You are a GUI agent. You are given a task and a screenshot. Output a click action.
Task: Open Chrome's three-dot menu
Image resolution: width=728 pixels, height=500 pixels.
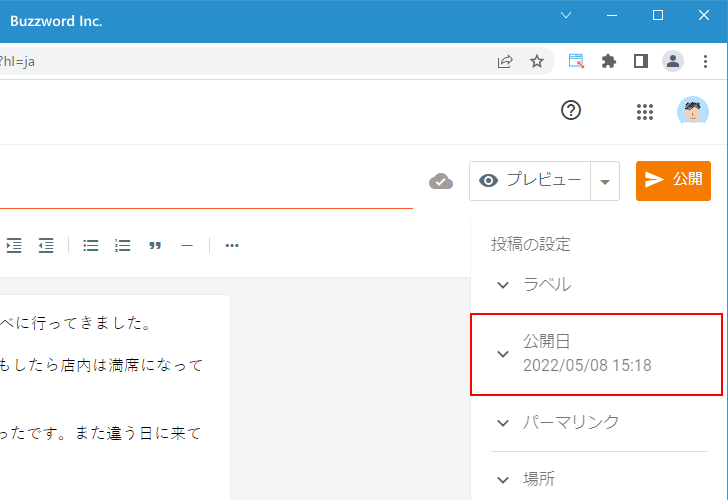point(705,61)
